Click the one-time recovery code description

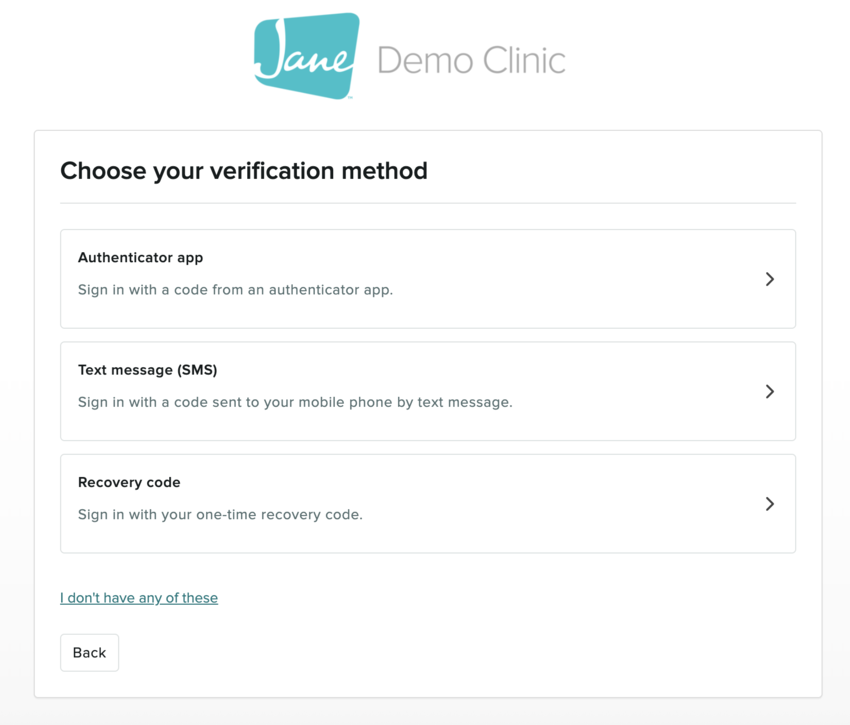coord(220,515)
